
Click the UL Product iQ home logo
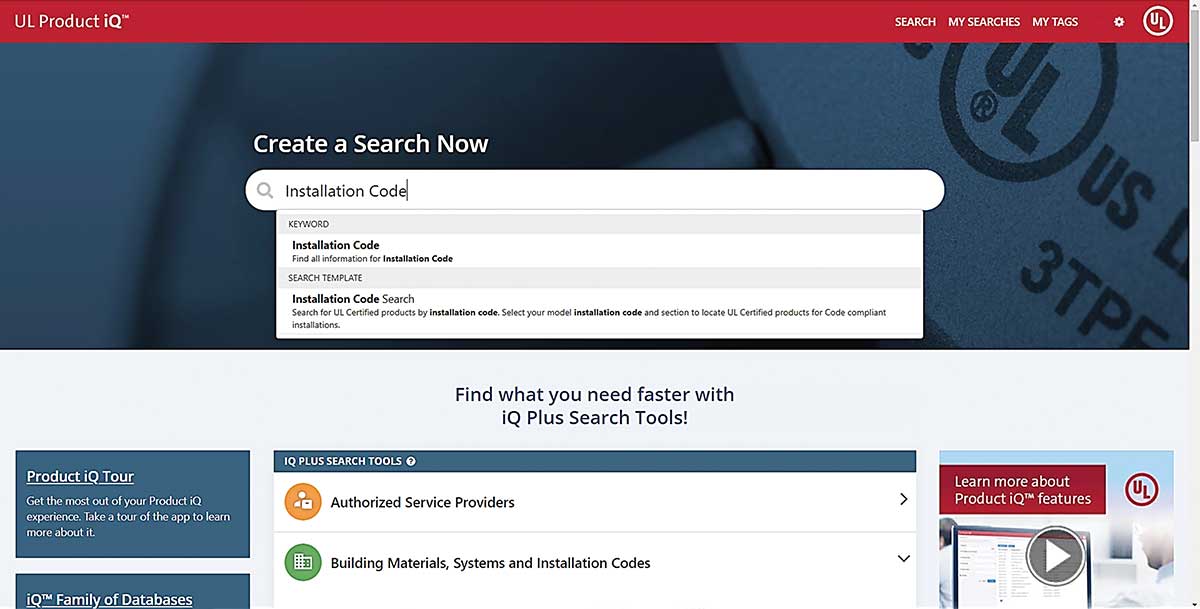tap(71, 21)
